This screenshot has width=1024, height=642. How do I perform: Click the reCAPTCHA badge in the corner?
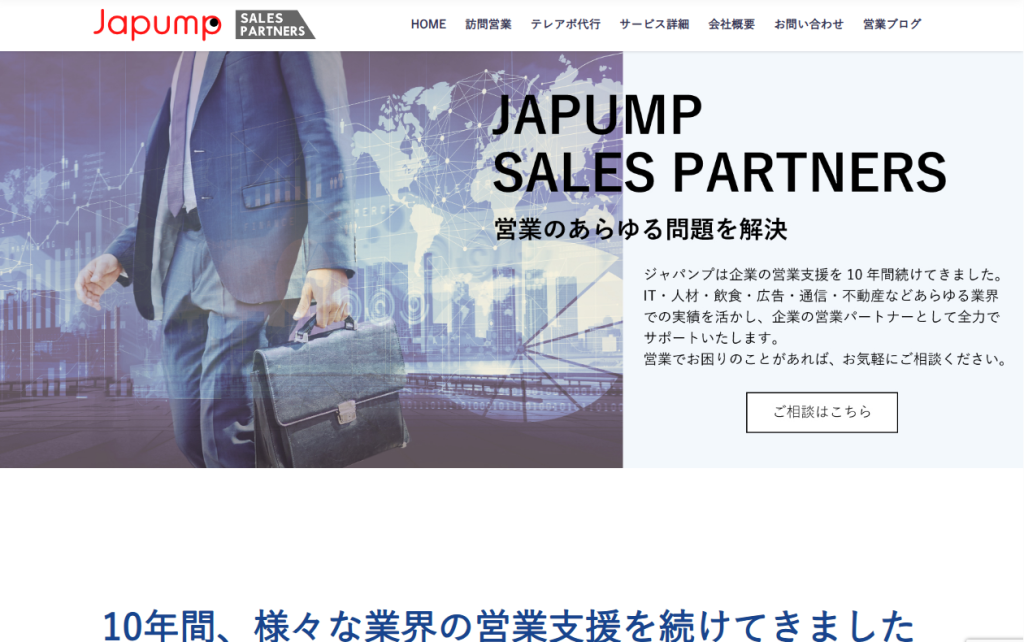click(994, 640)
